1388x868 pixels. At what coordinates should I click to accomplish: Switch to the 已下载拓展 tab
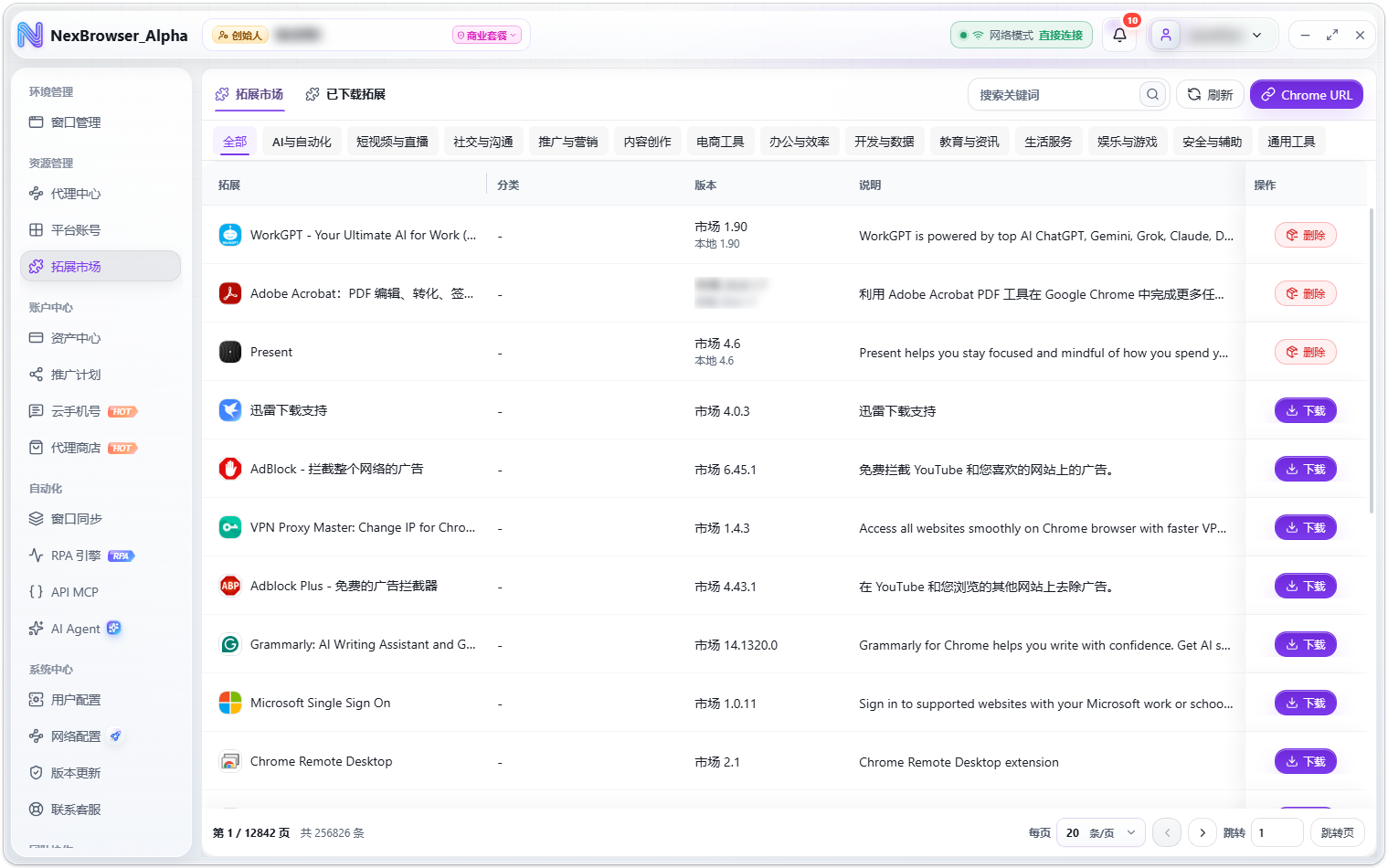point(345,94)
